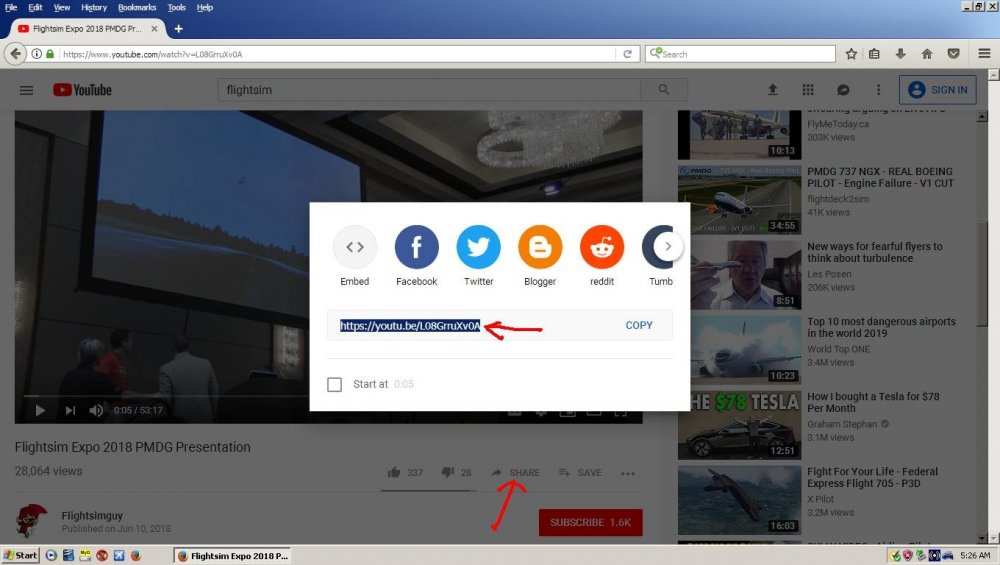Open the Pocket icon
This screenshot has height=565, width=1000.
coord(953,54)
